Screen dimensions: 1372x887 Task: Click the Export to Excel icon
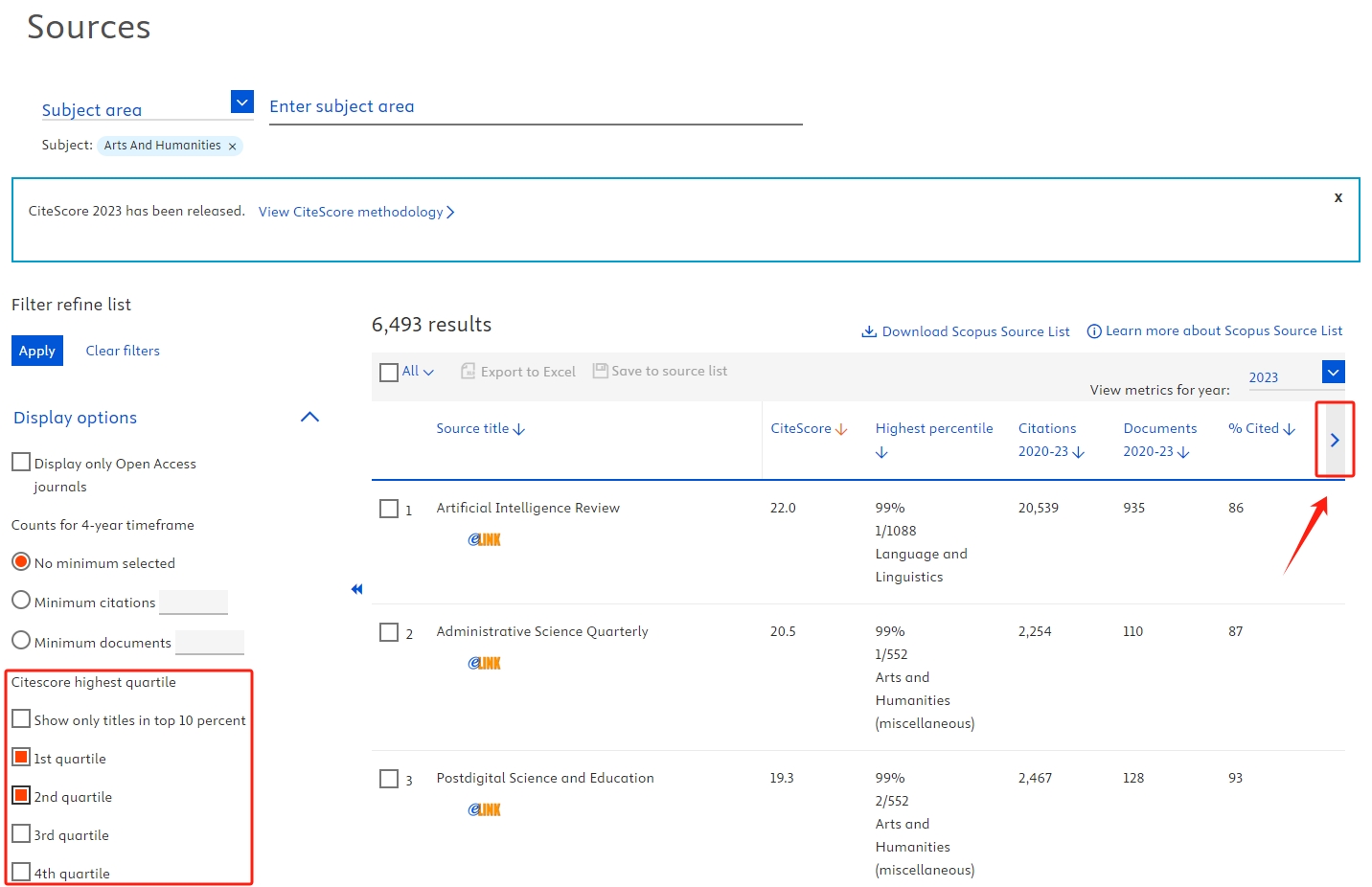pyautogui.click(x=469, y=372)
